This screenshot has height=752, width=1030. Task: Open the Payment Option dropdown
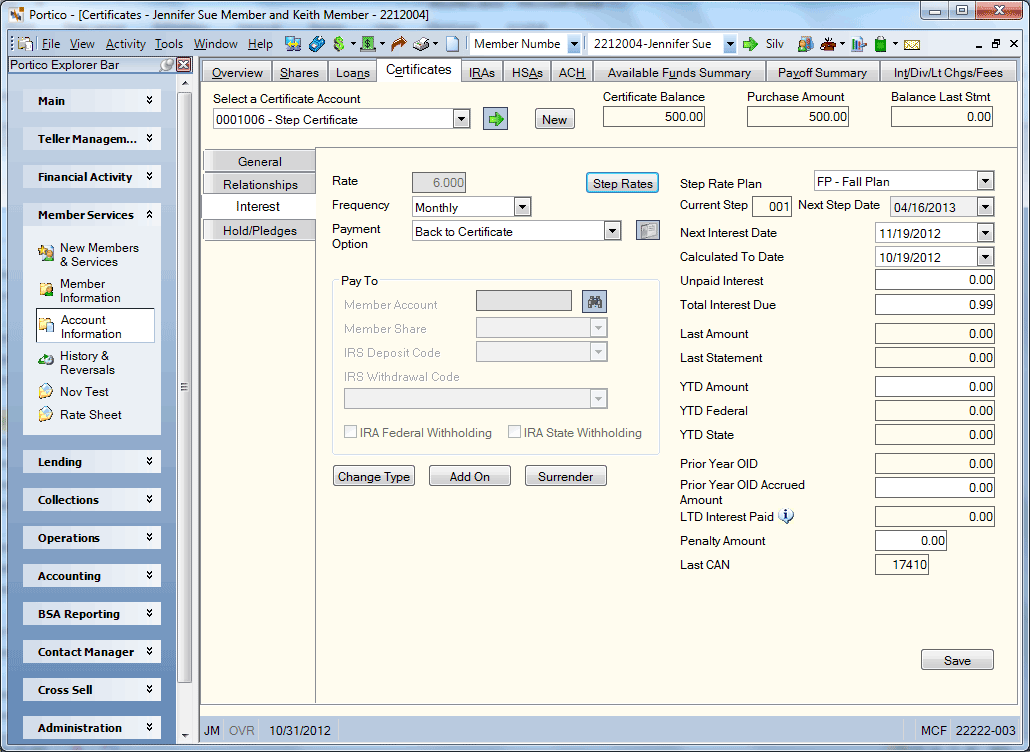coord(612,231)
